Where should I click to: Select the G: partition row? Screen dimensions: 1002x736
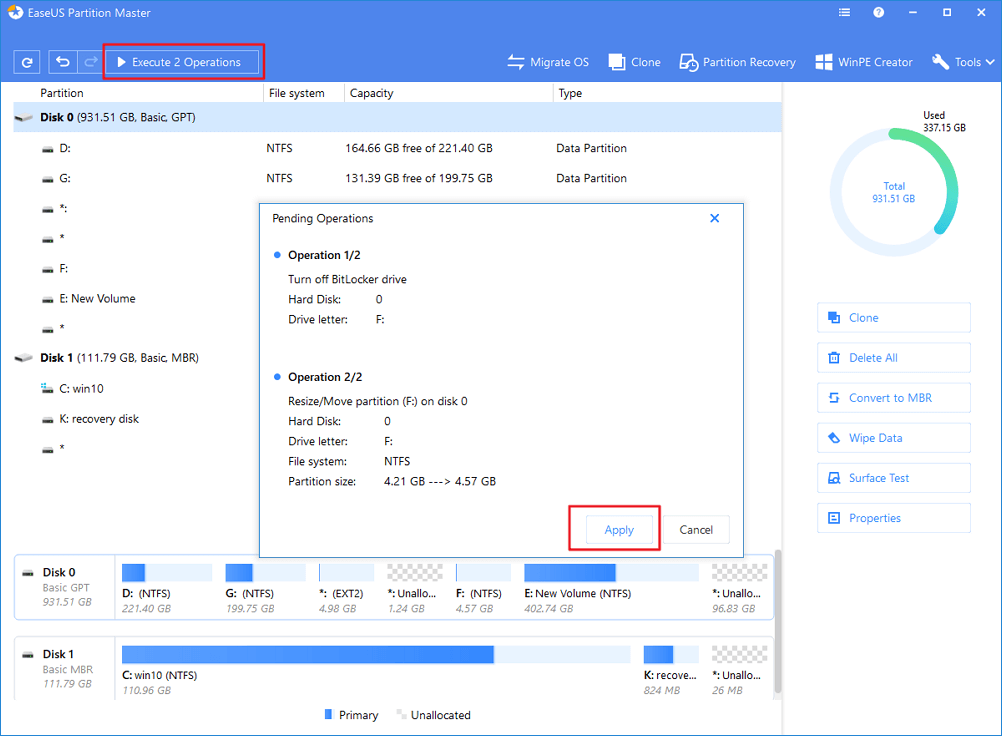[397, 178]
